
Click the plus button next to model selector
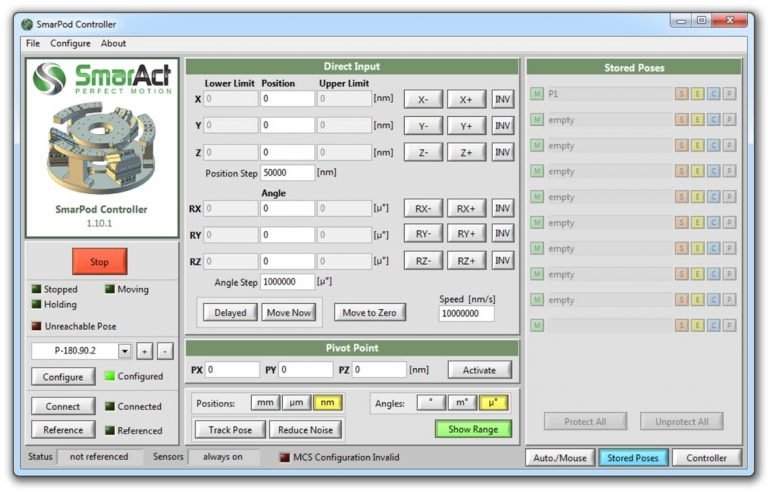click(144, 351)
